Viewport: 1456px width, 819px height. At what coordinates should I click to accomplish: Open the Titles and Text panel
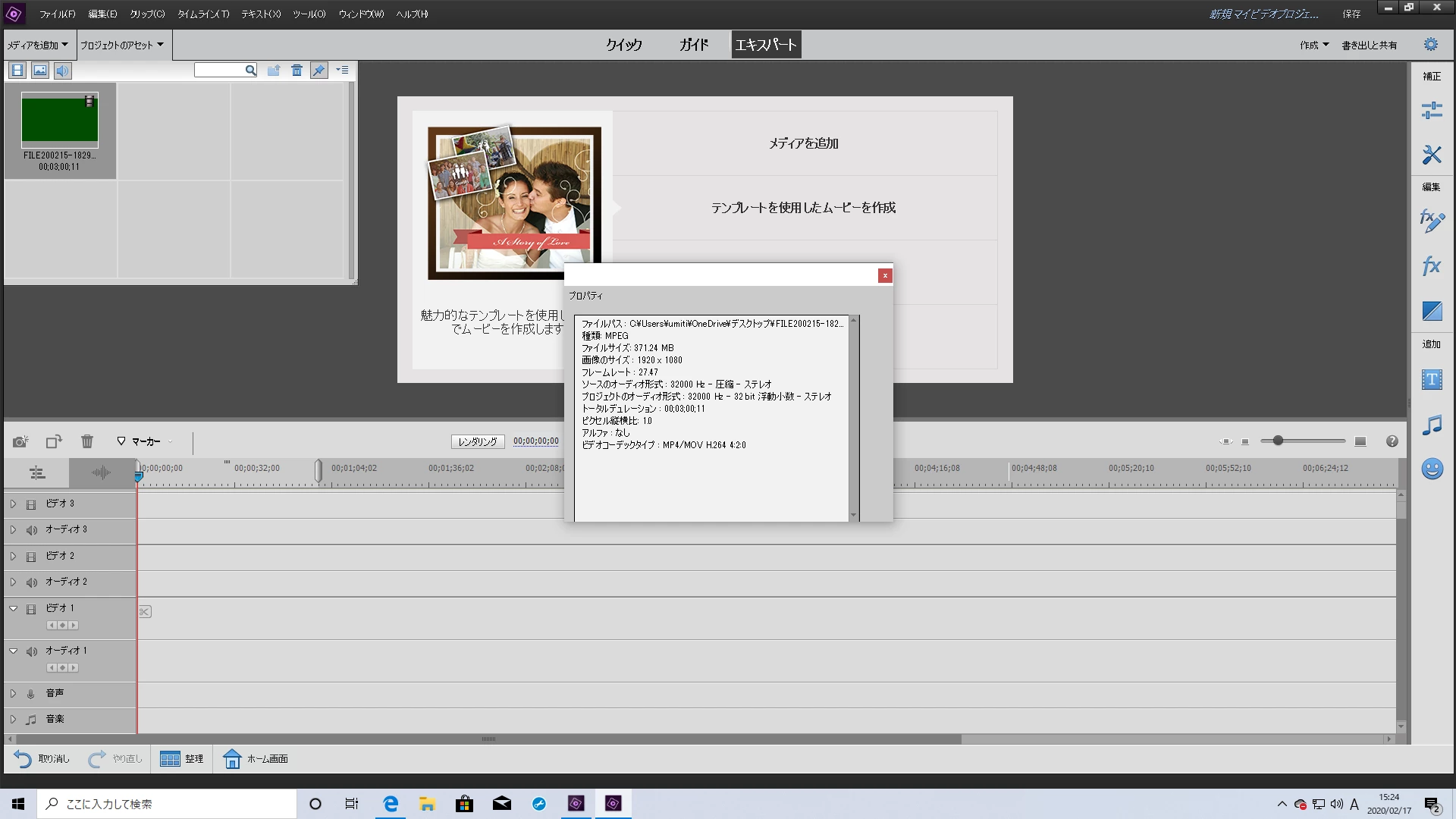pos(1431,380)
